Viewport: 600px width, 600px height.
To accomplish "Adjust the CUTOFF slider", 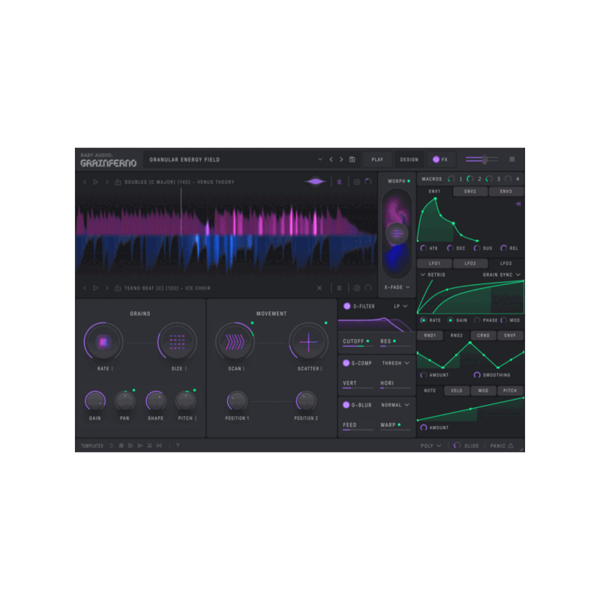I will [358, 346].
